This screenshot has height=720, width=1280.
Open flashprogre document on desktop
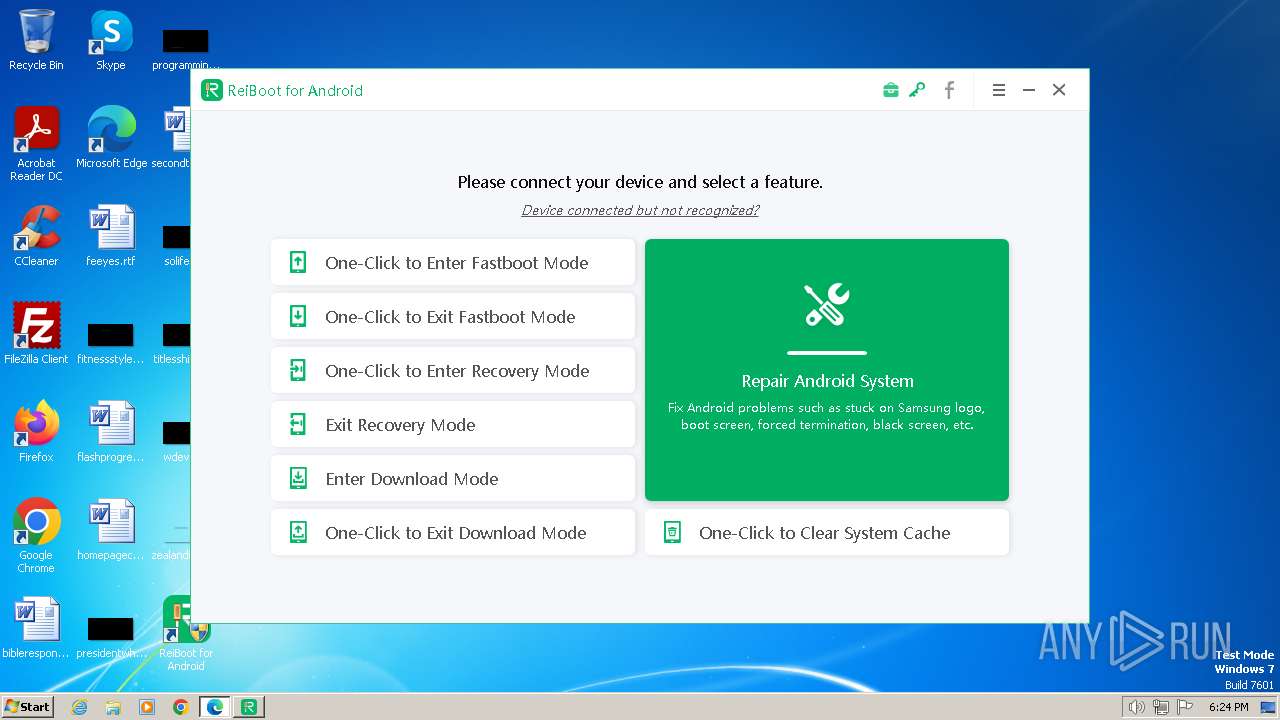point(111,431)
